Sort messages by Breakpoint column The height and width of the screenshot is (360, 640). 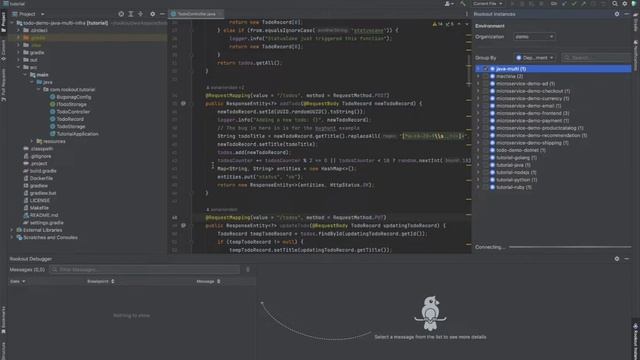[x=100, y=281]
